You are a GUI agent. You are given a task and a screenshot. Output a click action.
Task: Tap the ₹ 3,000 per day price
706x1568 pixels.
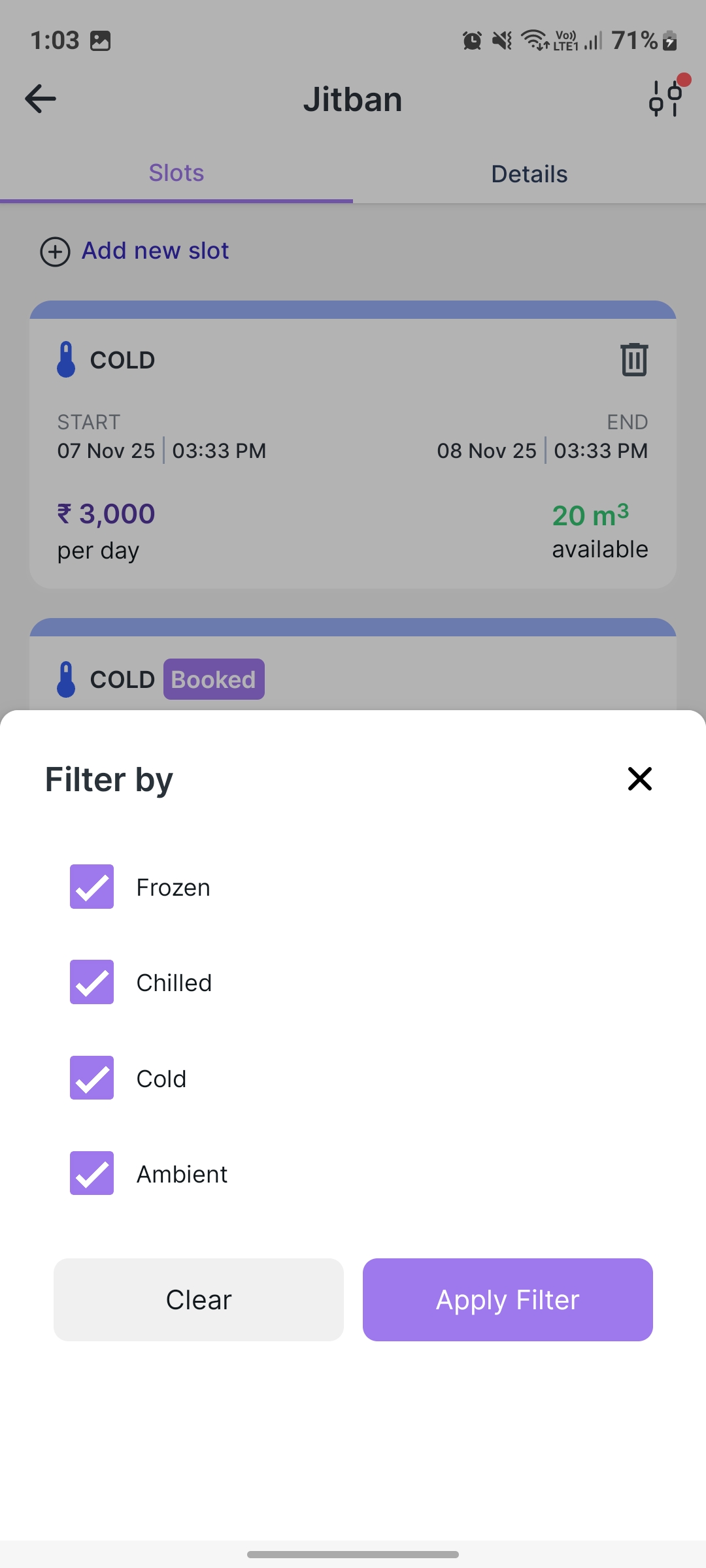106,515
